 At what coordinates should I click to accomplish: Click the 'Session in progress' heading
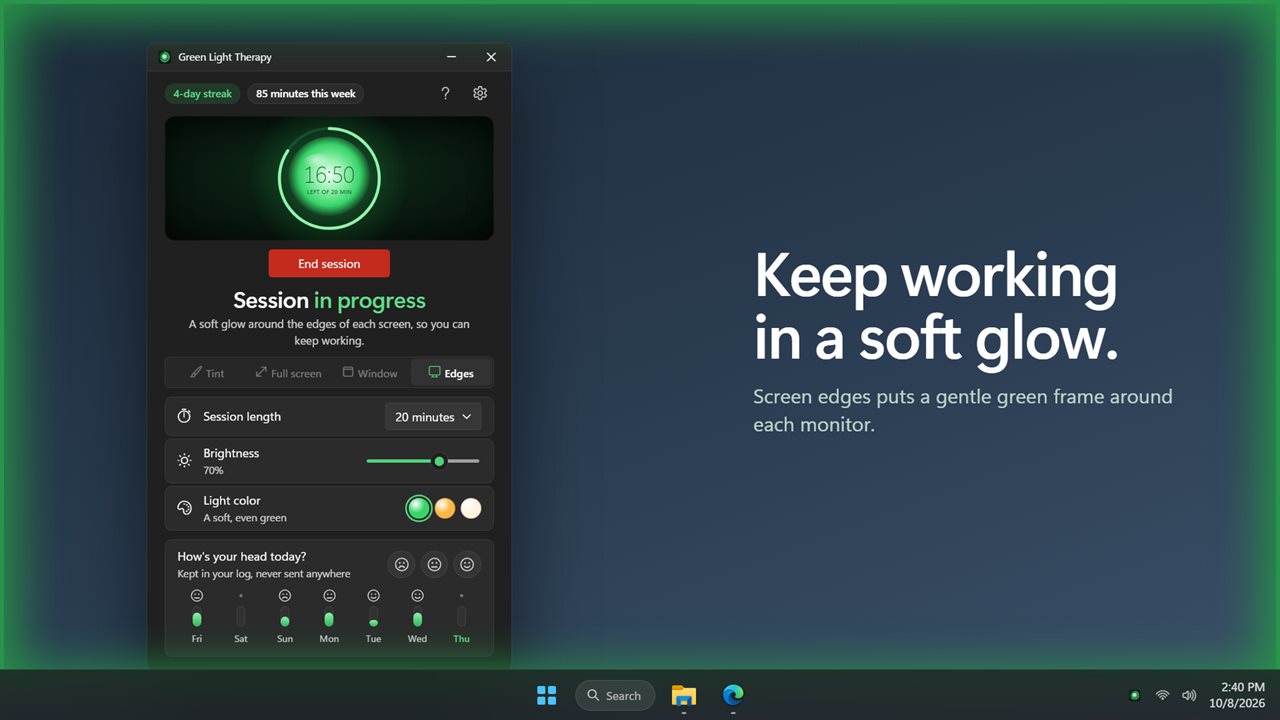(329, 300)
